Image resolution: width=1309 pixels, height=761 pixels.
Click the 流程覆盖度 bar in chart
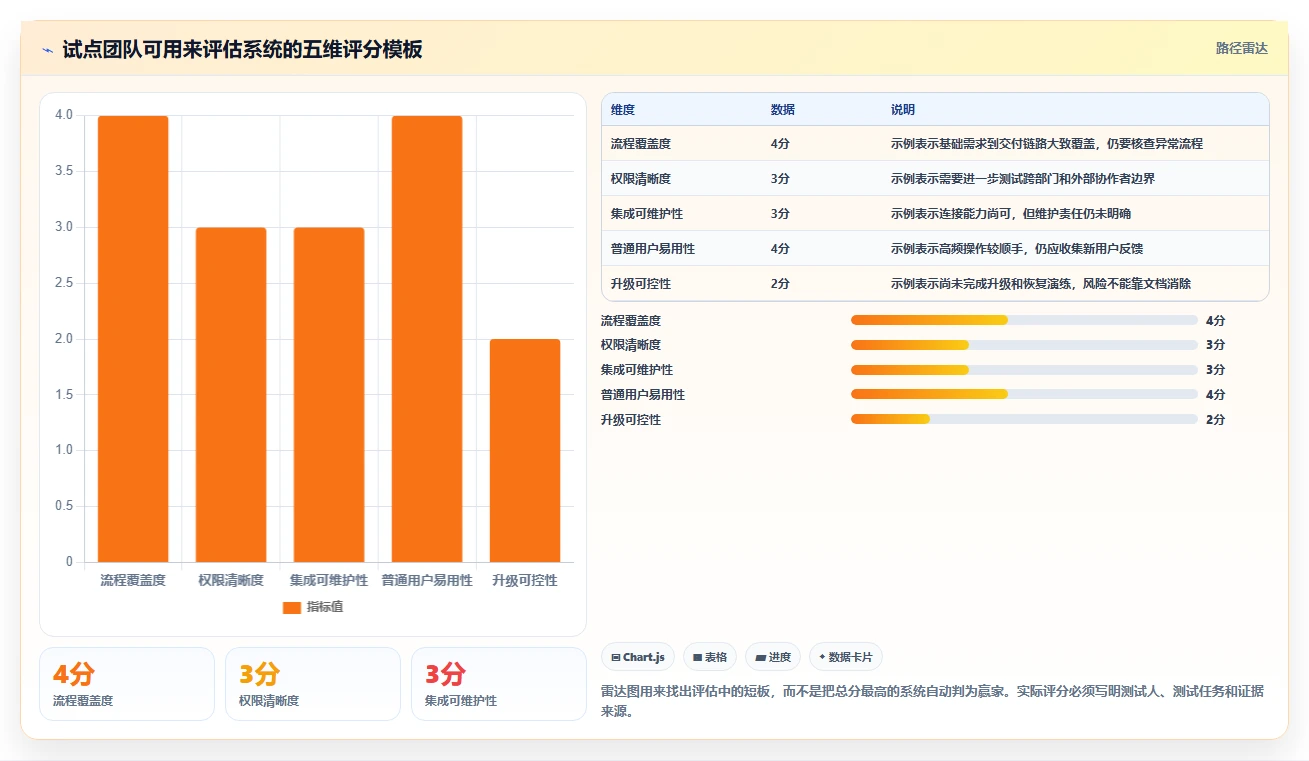click(x=133, y=339)
